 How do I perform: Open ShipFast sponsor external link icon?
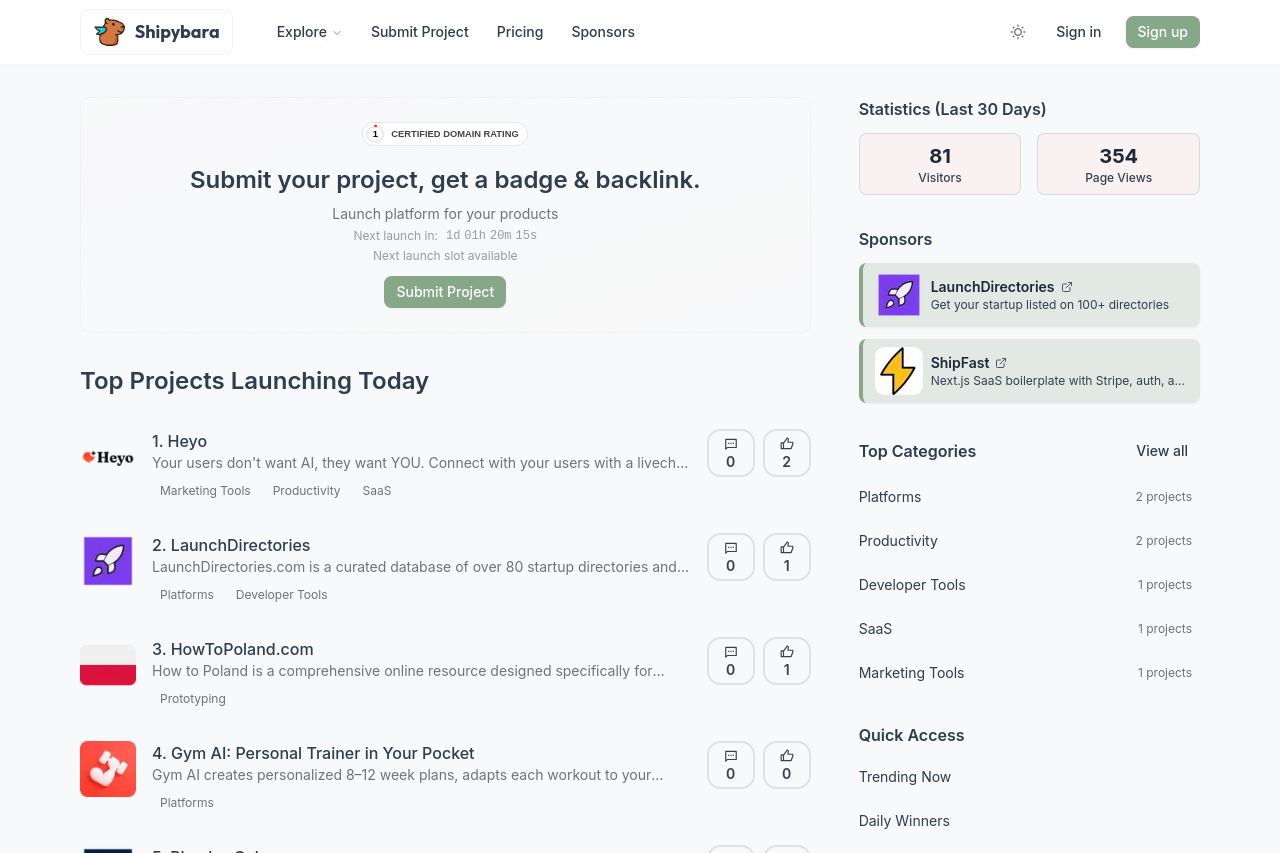pos(1001,363)
